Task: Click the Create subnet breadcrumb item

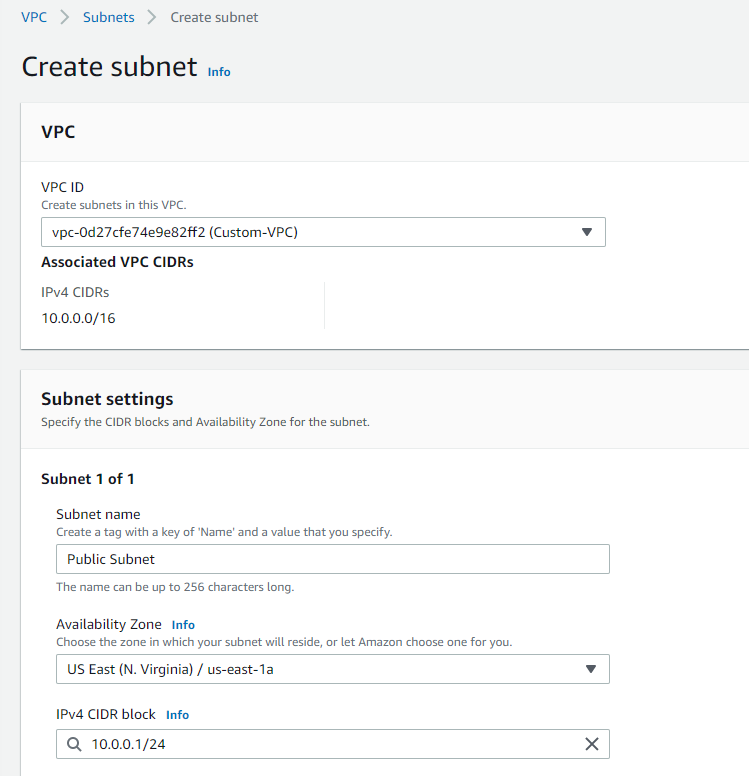Action: tap(214, 17)
